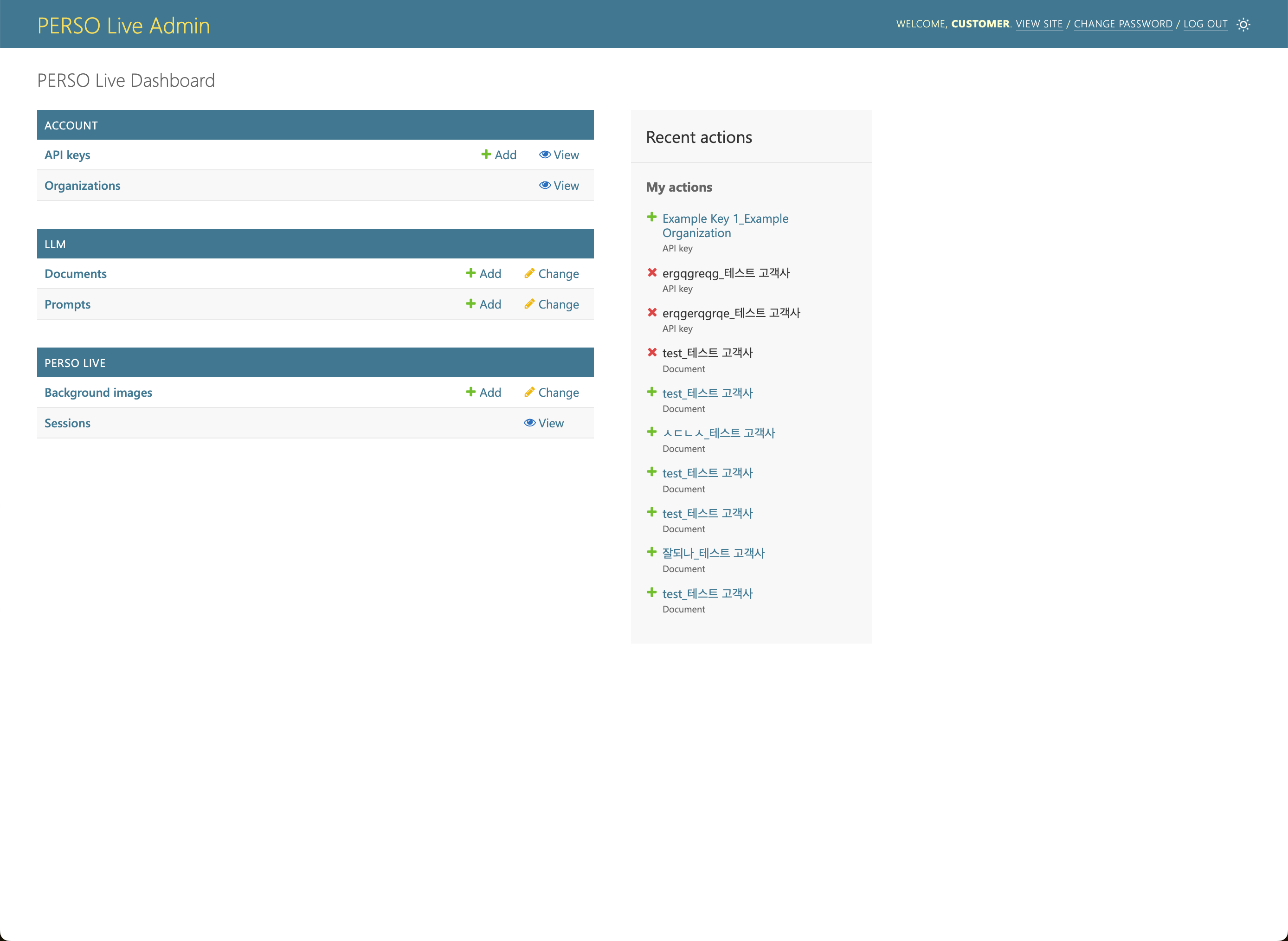
Task: Open the Organizations link
Action: pos(83,185)
